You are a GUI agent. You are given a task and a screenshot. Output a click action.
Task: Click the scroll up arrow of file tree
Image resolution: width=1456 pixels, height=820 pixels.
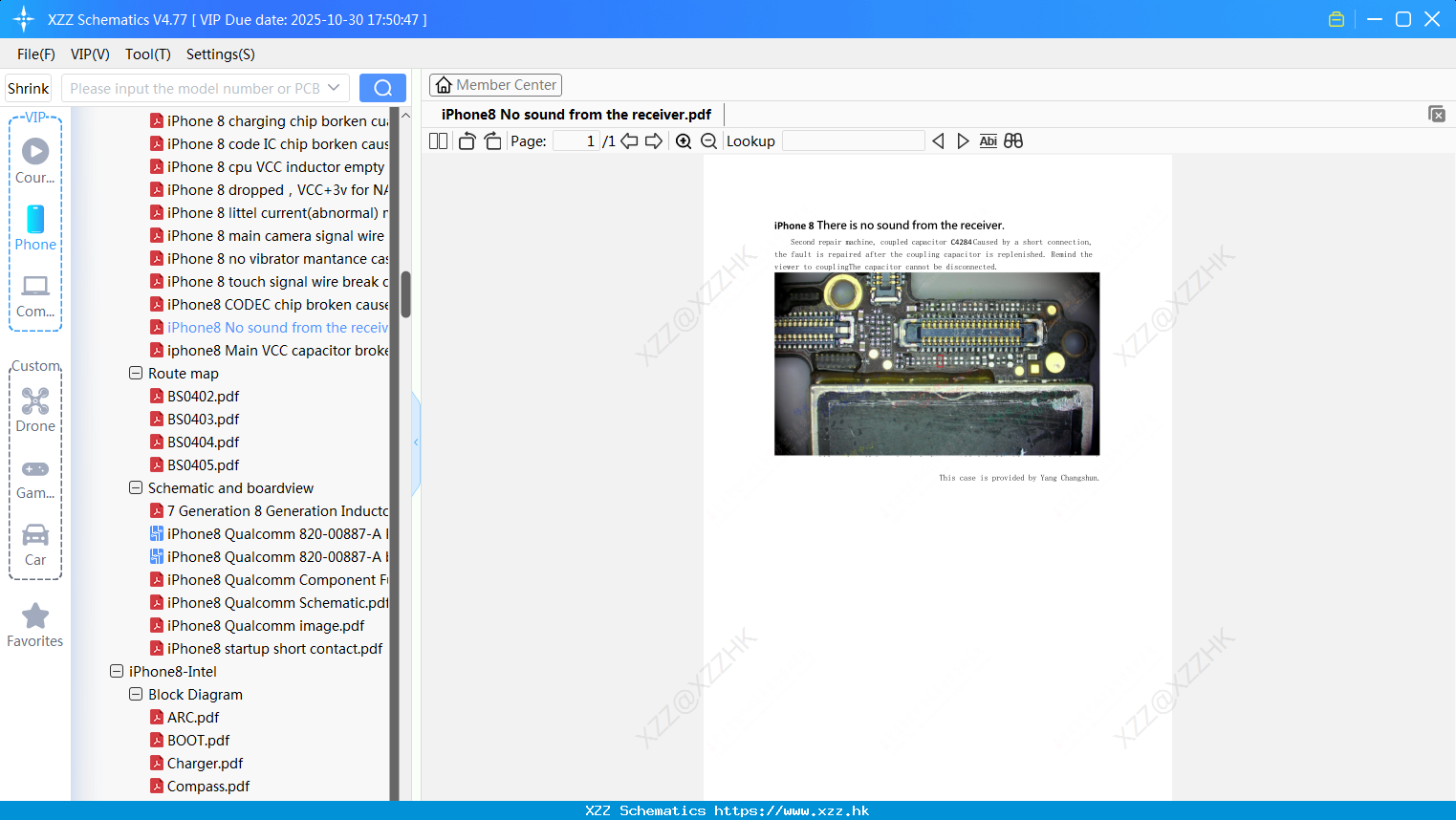pyautogui.click(x=405, y=116)
